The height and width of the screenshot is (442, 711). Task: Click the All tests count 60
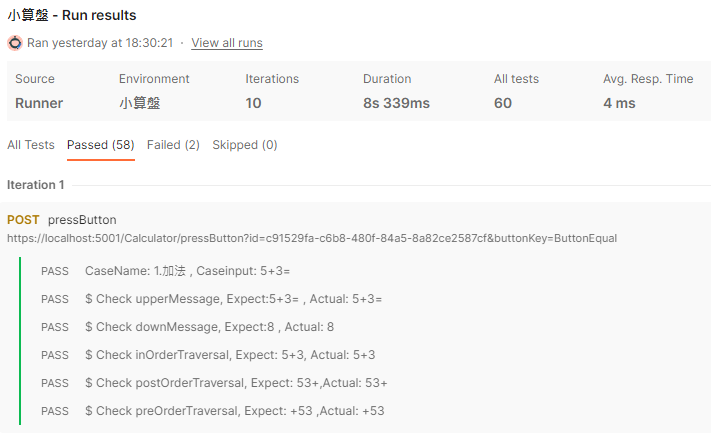pos(502,103)
